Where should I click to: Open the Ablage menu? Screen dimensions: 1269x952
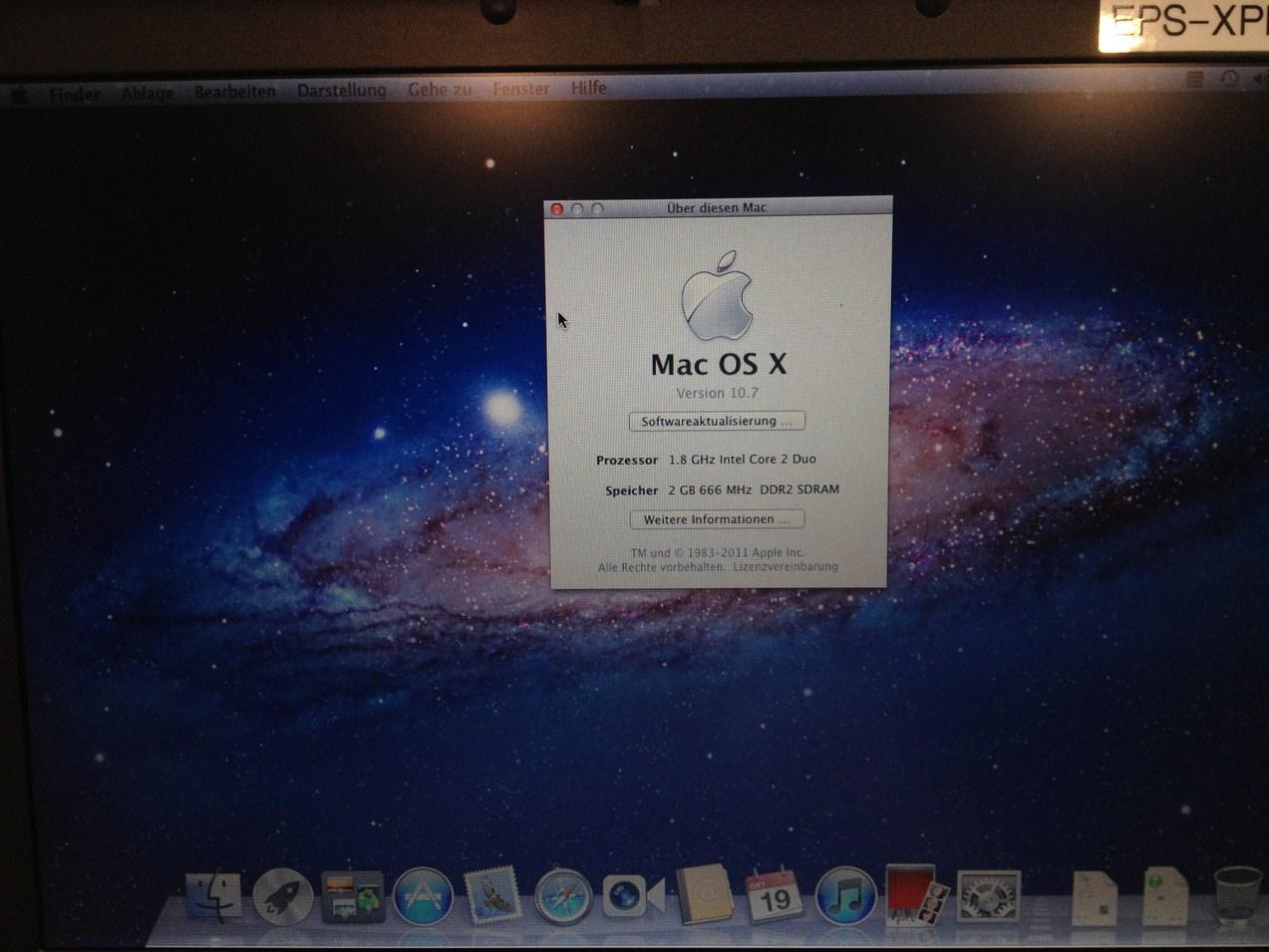(147, 93)
